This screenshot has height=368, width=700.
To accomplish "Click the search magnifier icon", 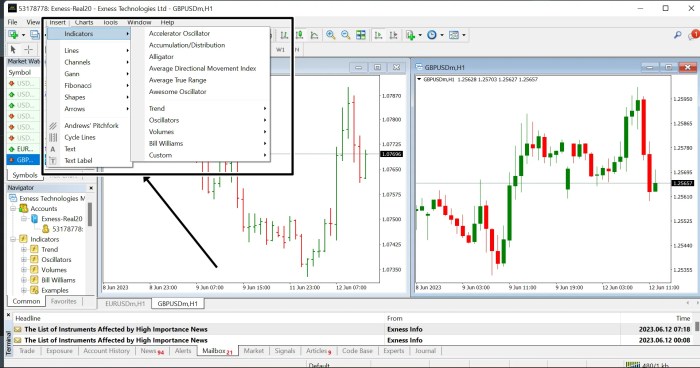I will coord(678,35).
